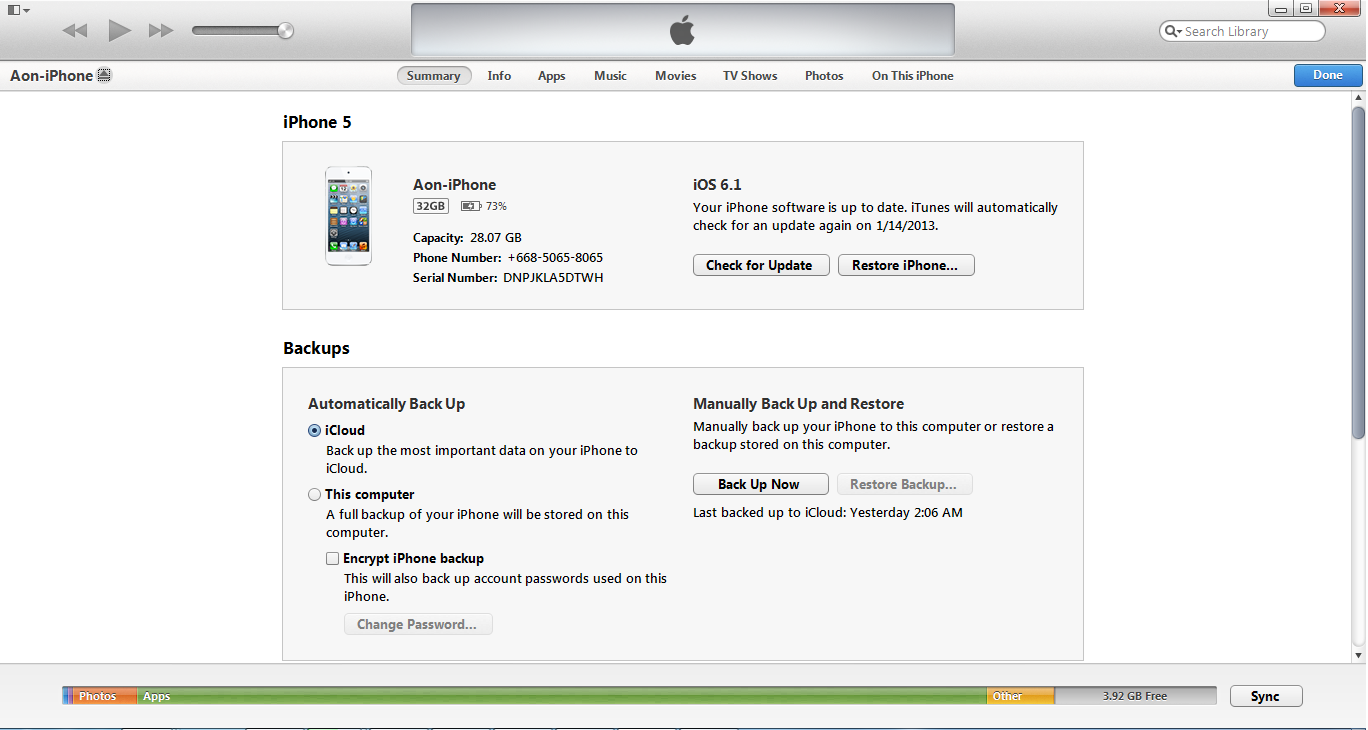Skip forward to the next track
Viewport: 1368px width, 730px height.
(161, 31)
